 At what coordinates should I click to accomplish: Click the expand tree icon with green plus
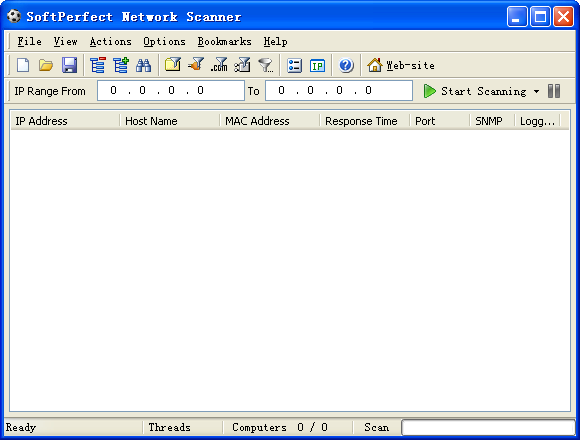(121, 65)
